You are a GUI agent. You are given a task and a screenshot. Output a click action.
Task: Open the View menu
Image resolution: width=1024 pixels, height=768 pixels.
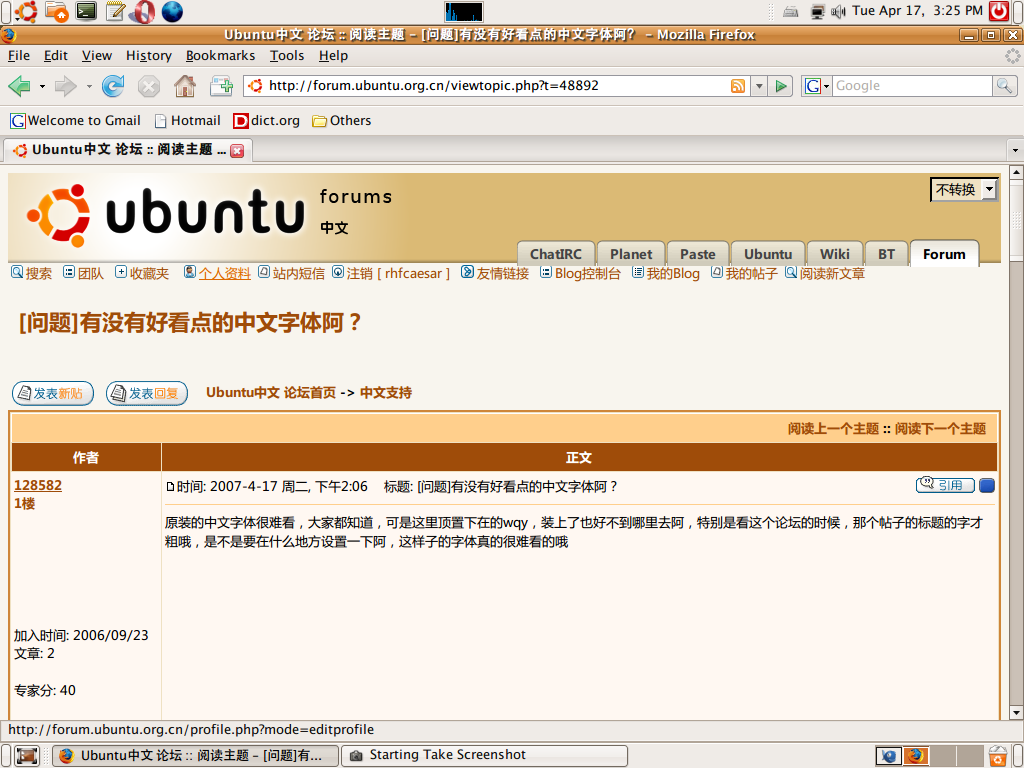pos(97,56)
